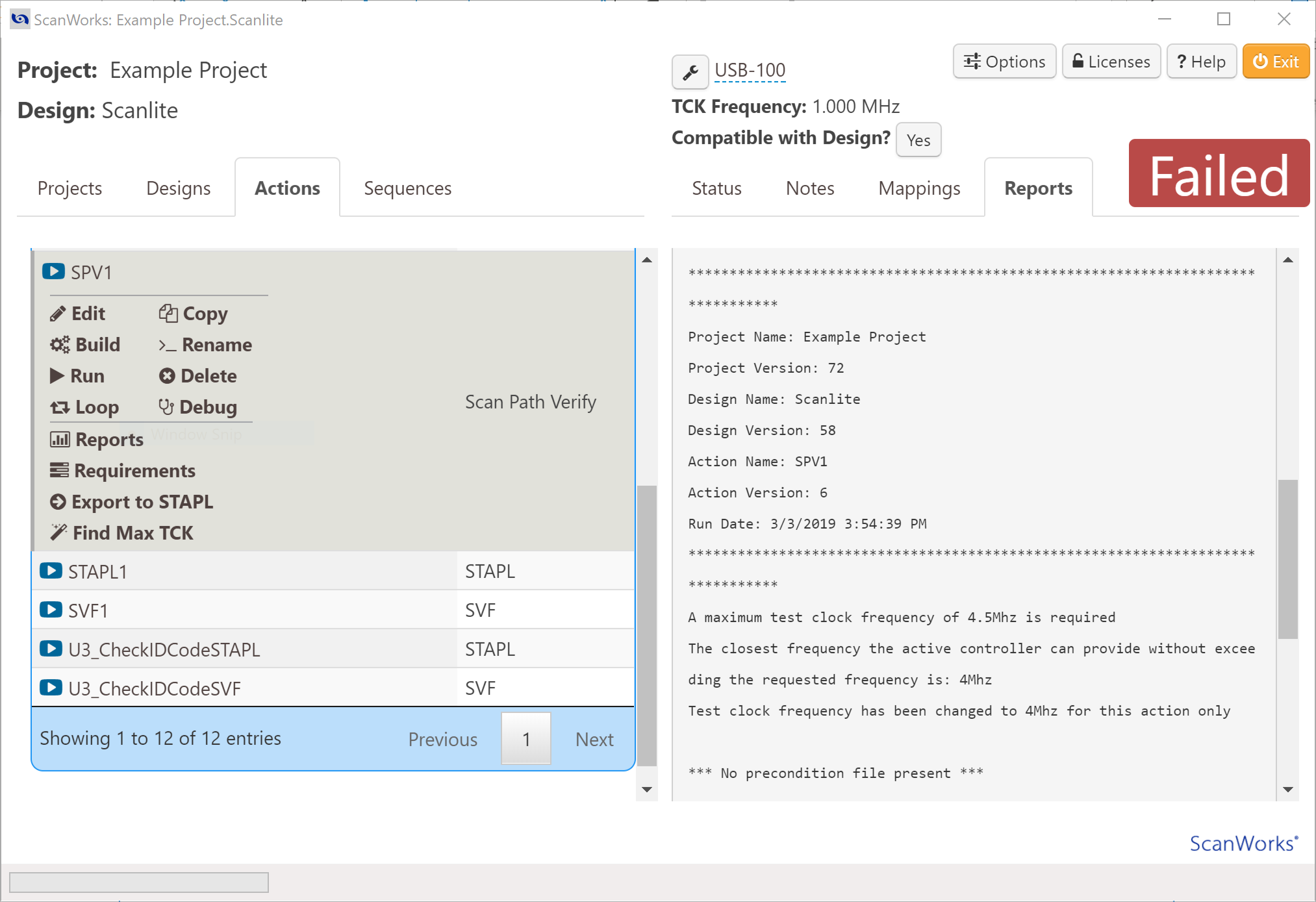The image size is (1316, 902).
Task: Open Requirements for SPV1
Action: coord(123,471)
